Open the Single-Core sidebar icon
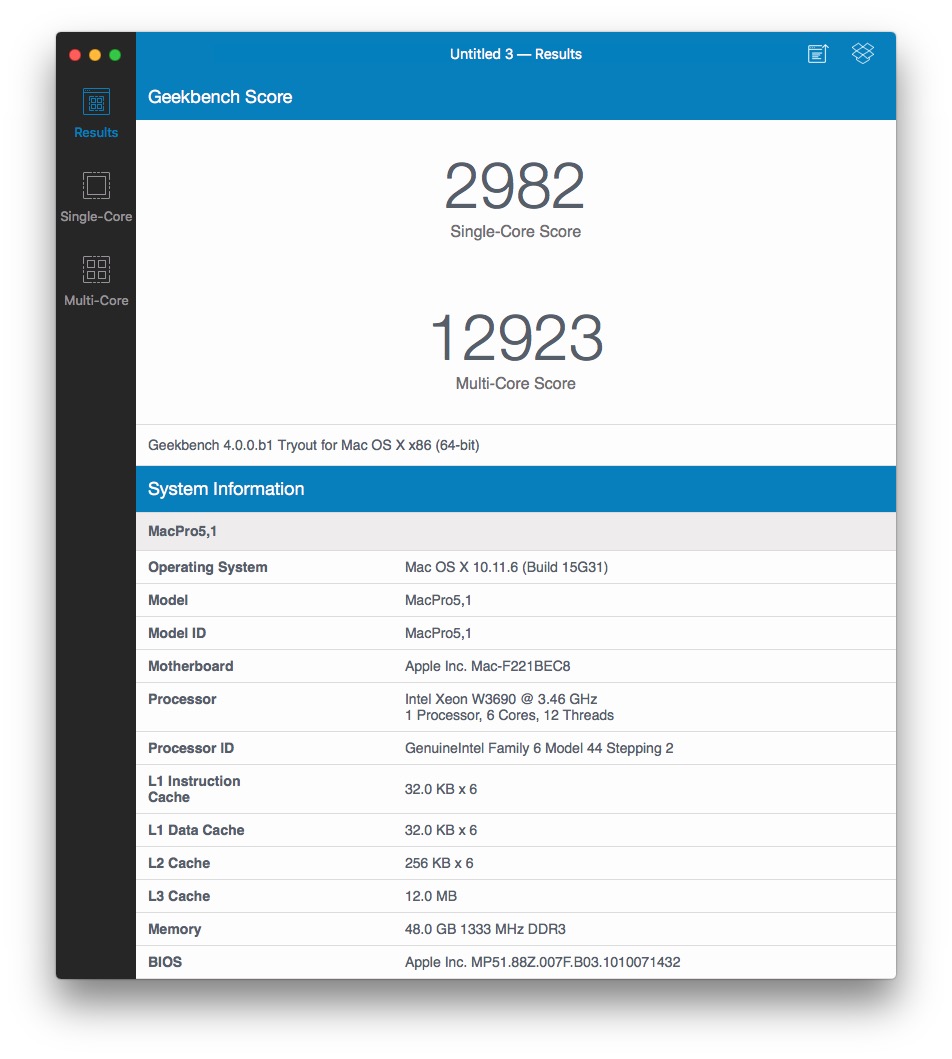 (x=96, y=185)
